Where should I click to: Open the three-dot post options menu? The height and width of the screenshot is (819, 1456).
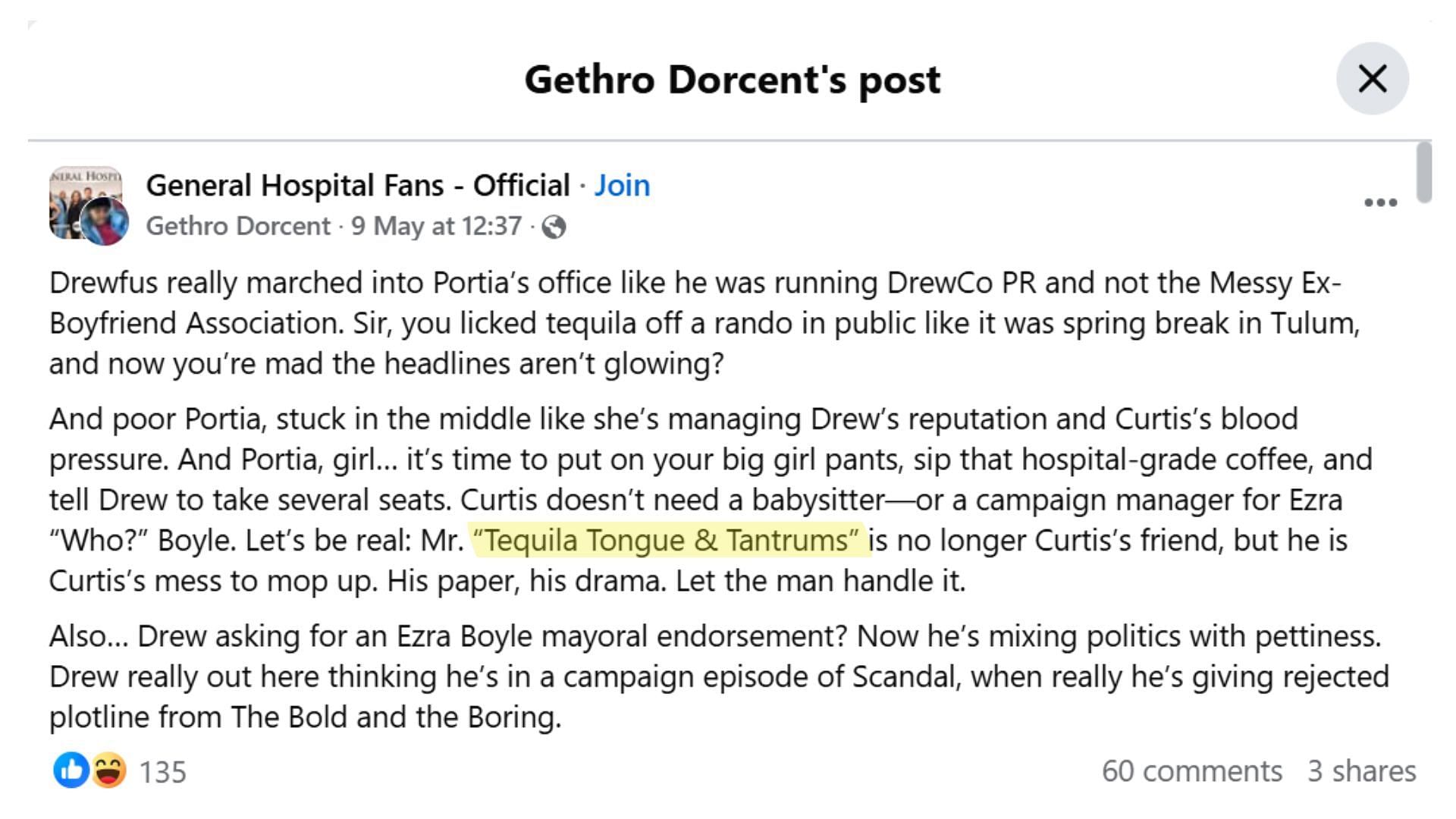1380,202
